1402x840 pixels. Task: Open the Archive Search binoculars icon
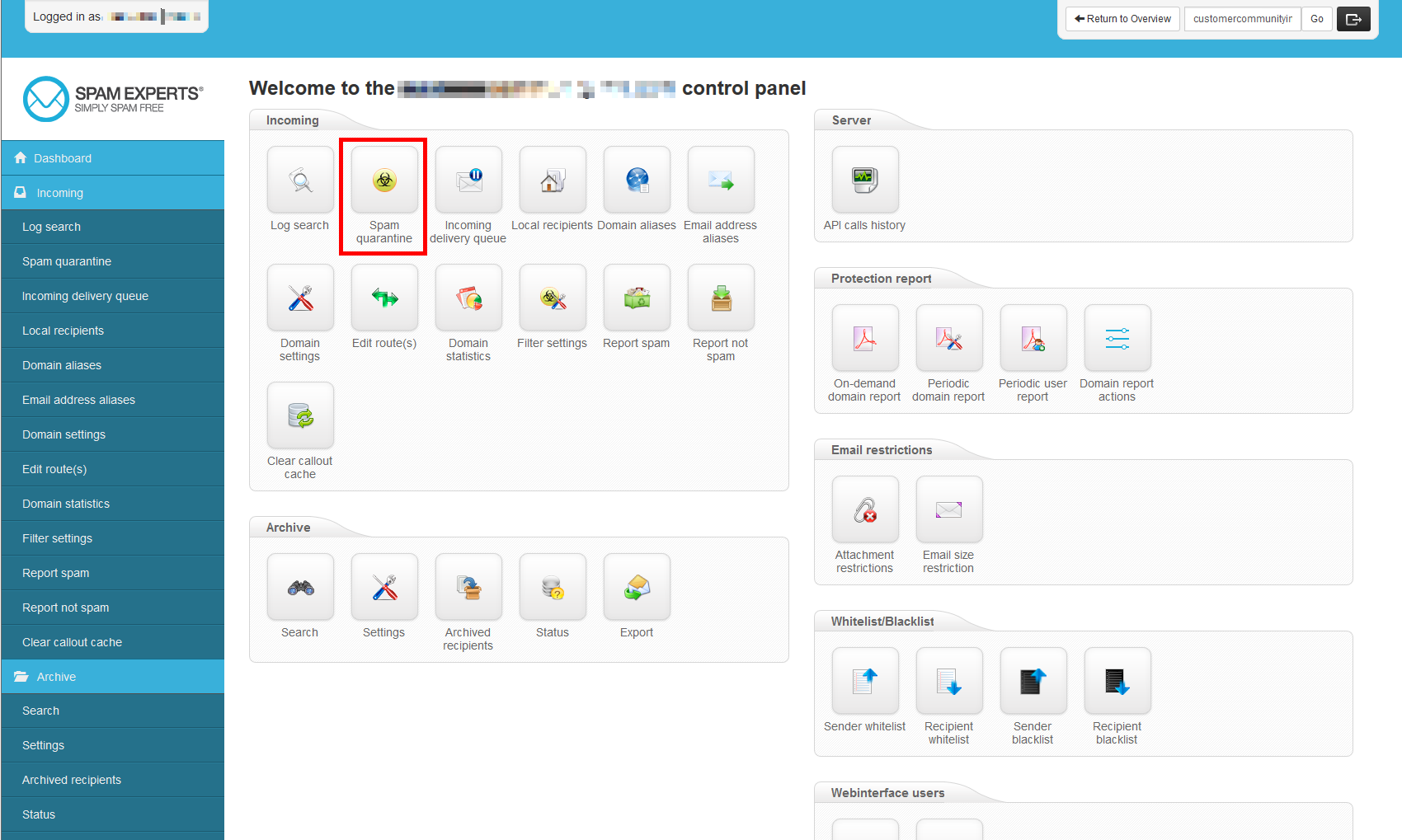(x=299, y=587)
